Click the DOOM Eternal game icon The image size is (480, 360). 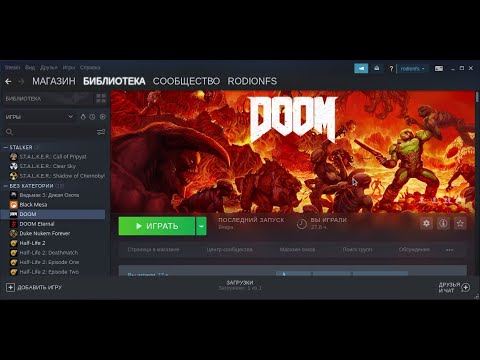14,224
